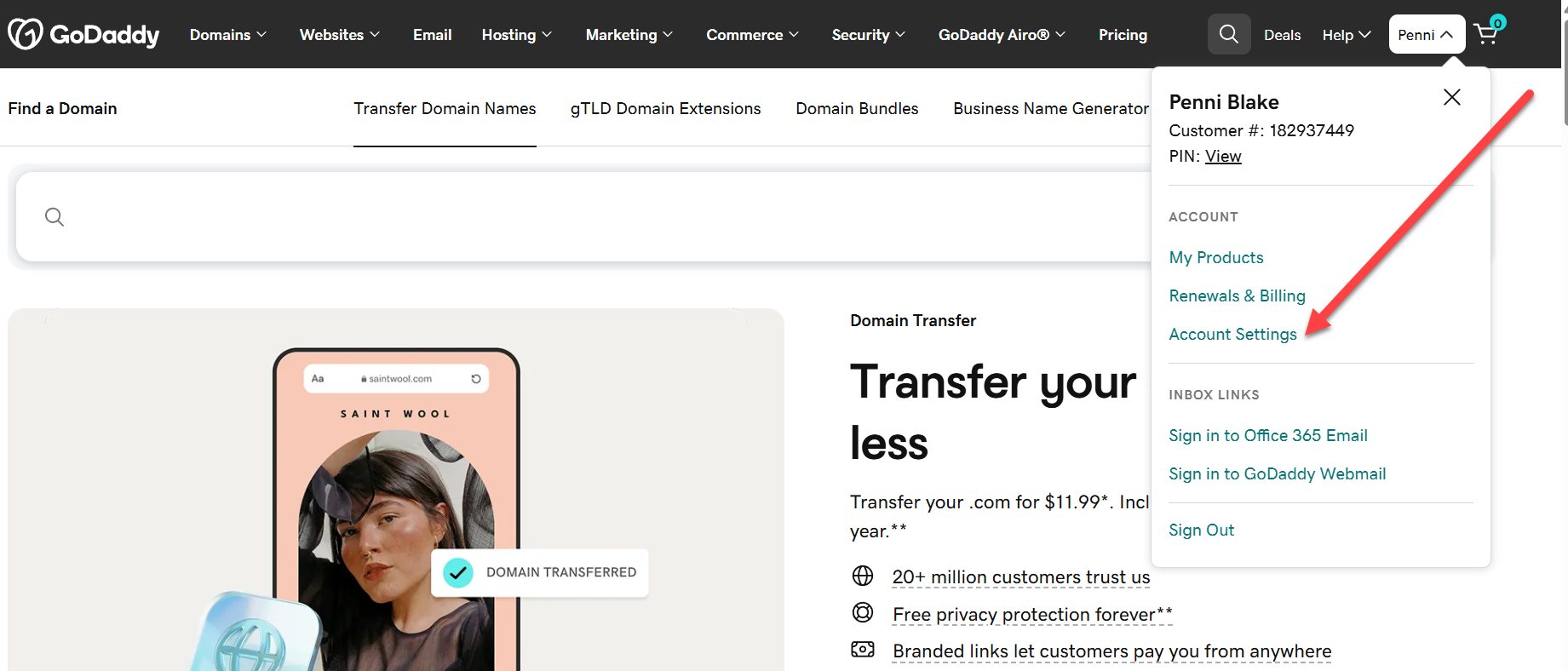Screen dimensions: 1568x671
Task: Open the Help dropdown menu
Action: point(1347,35)
